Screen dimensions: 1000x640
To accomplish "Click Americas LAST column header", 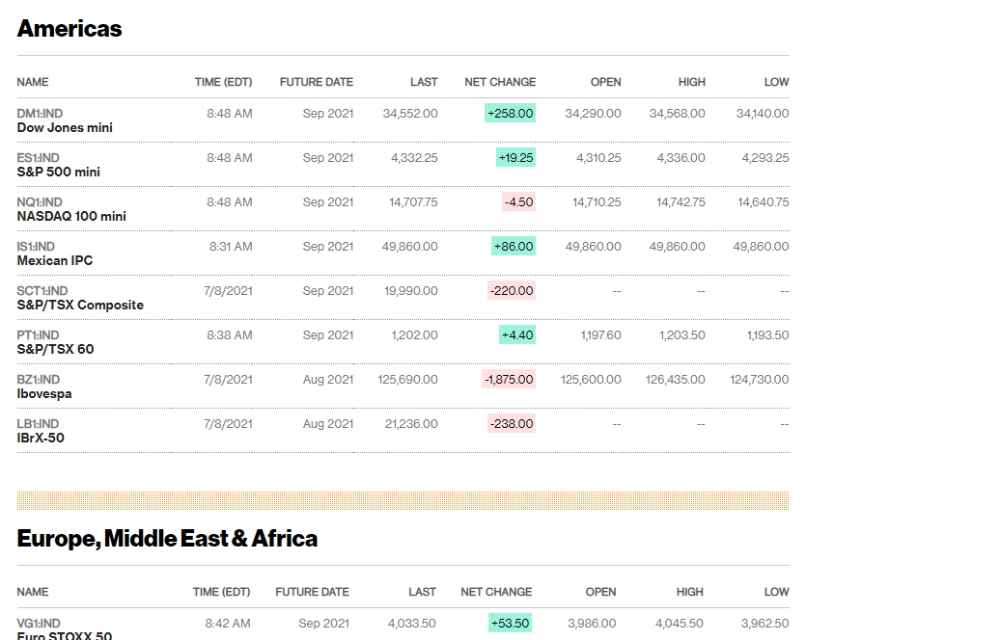I will point(424,82).
